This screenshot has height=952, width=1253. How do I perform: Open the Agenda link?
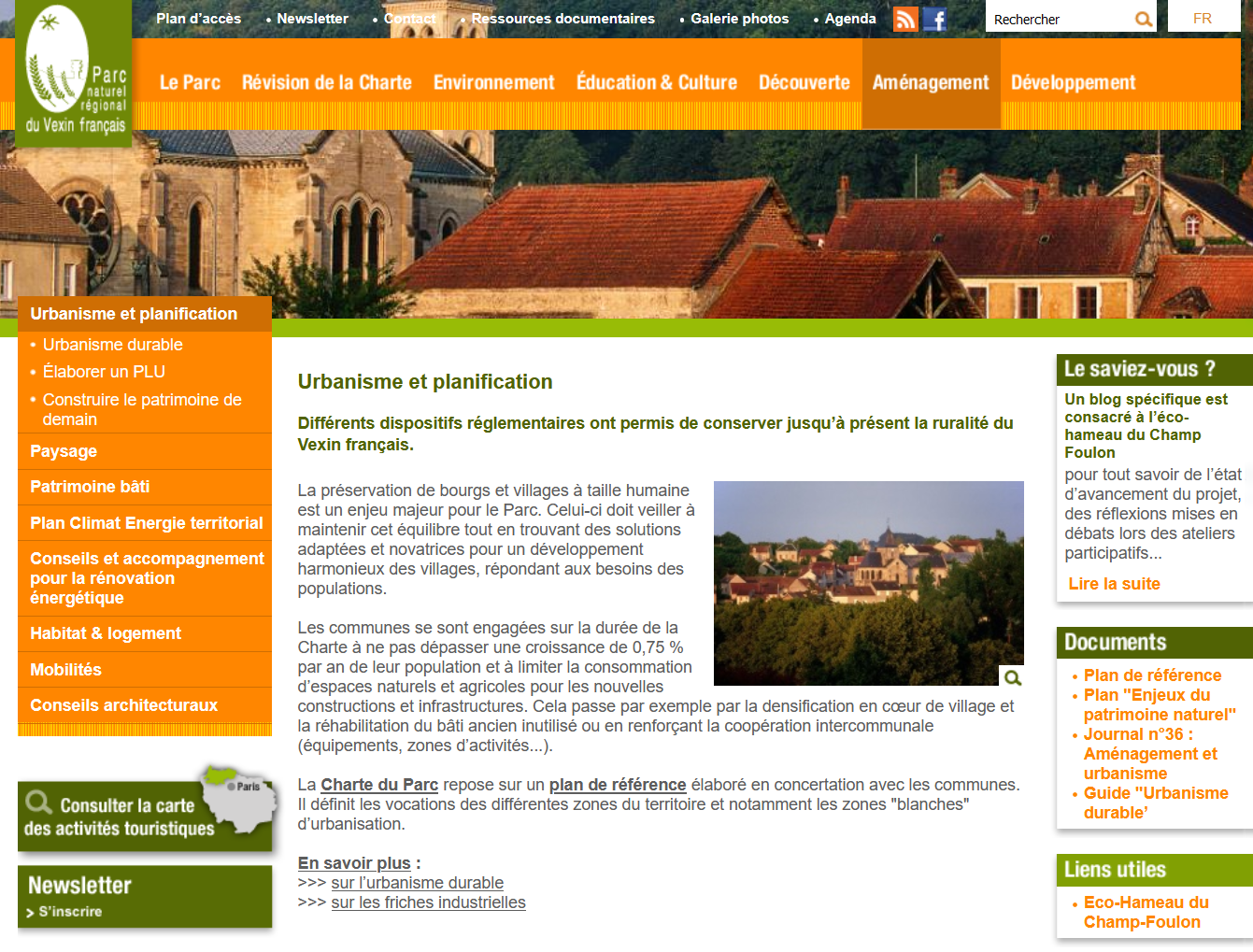click(850, 19)
